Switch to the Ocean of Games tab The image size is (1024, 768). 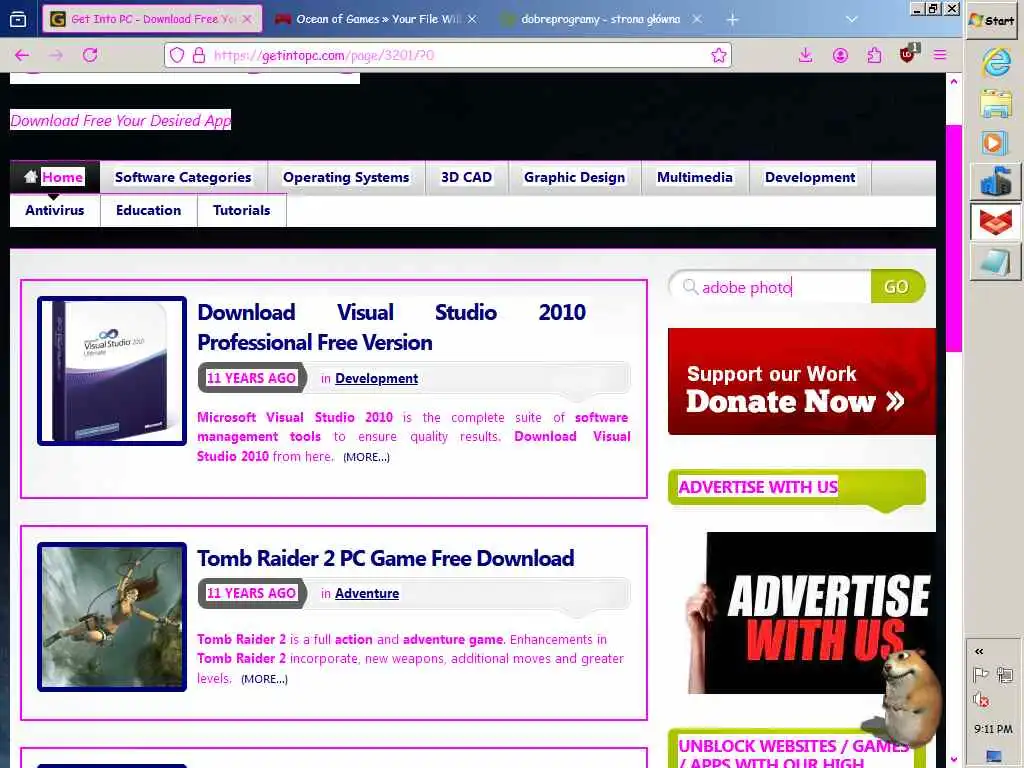tap(377, 20)
